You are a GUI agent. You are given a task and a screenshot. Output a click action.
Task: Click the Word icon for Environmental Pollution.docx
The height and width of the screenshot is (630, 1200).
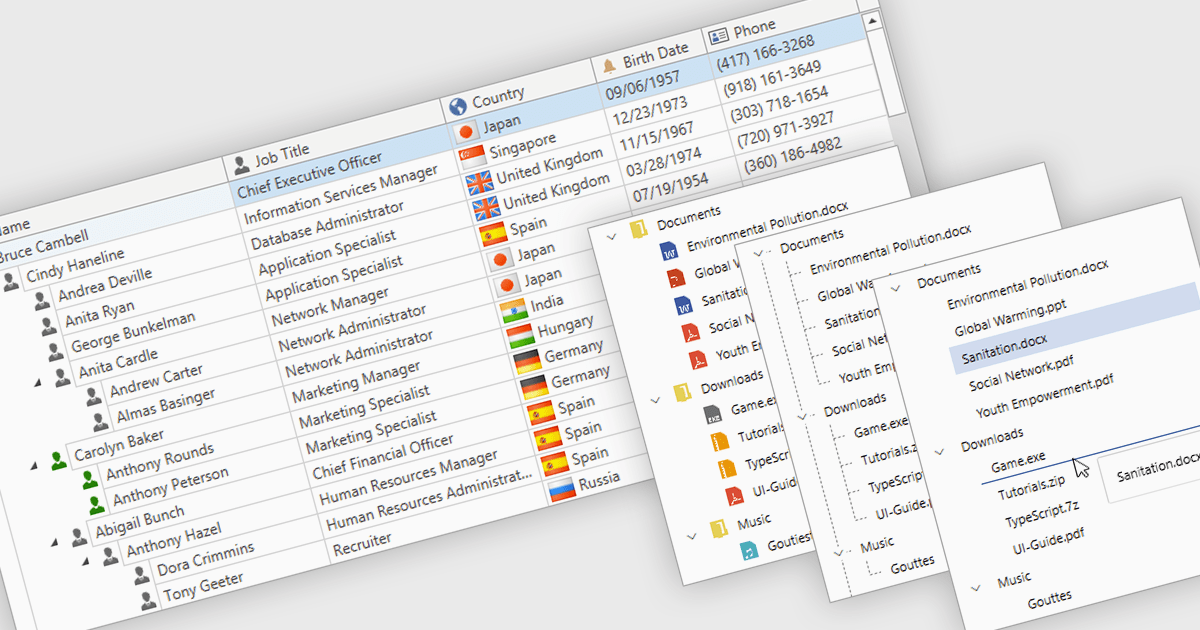667,250
